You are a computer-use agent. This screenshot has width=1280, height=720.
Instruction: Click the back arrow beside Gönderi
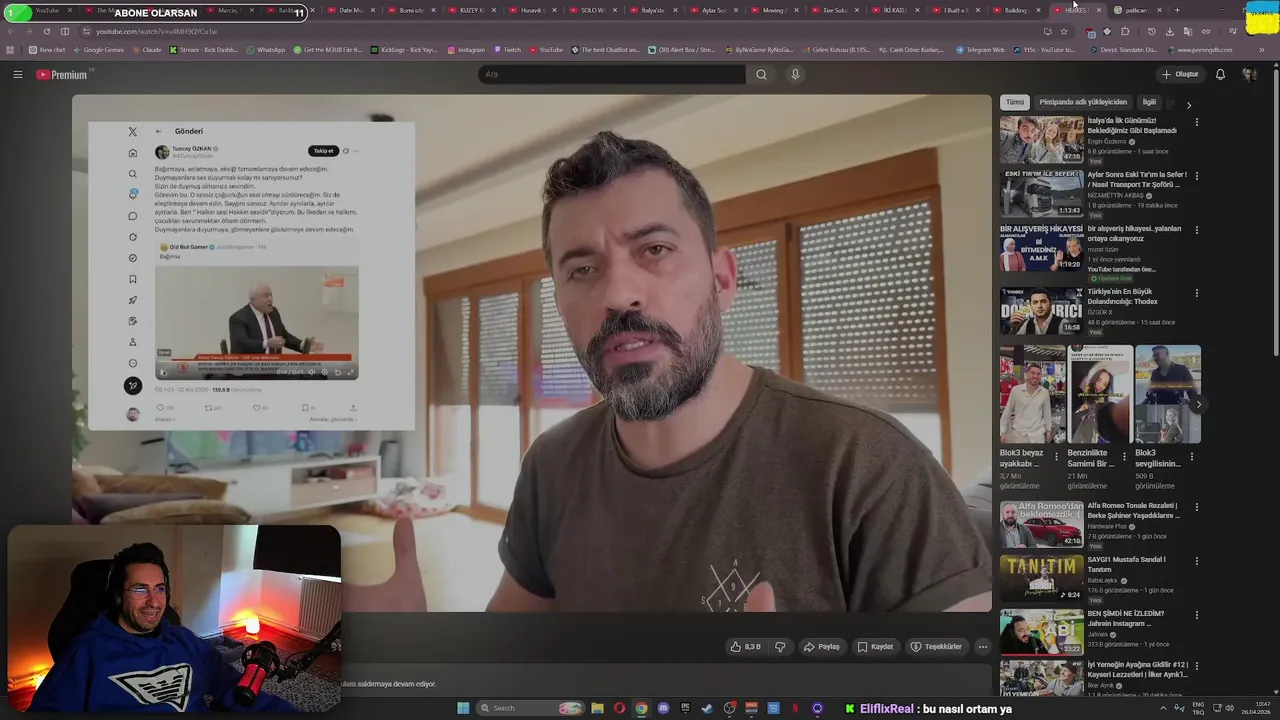pos(158,131)
